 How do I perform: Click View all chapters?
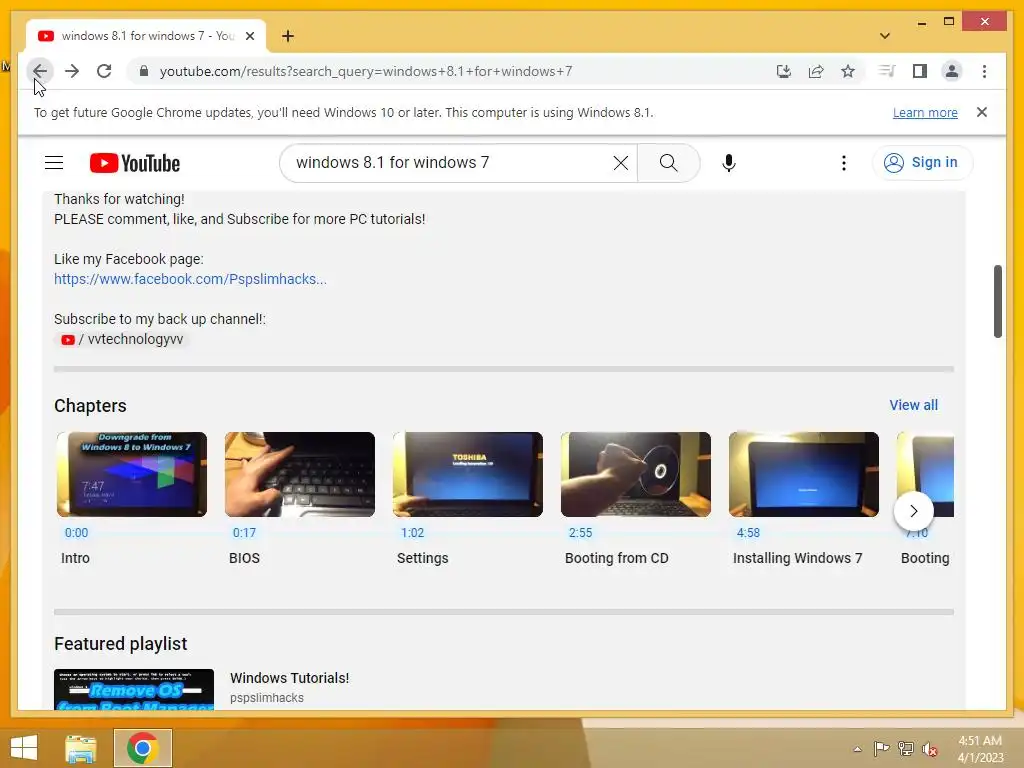tap(913, 405)
